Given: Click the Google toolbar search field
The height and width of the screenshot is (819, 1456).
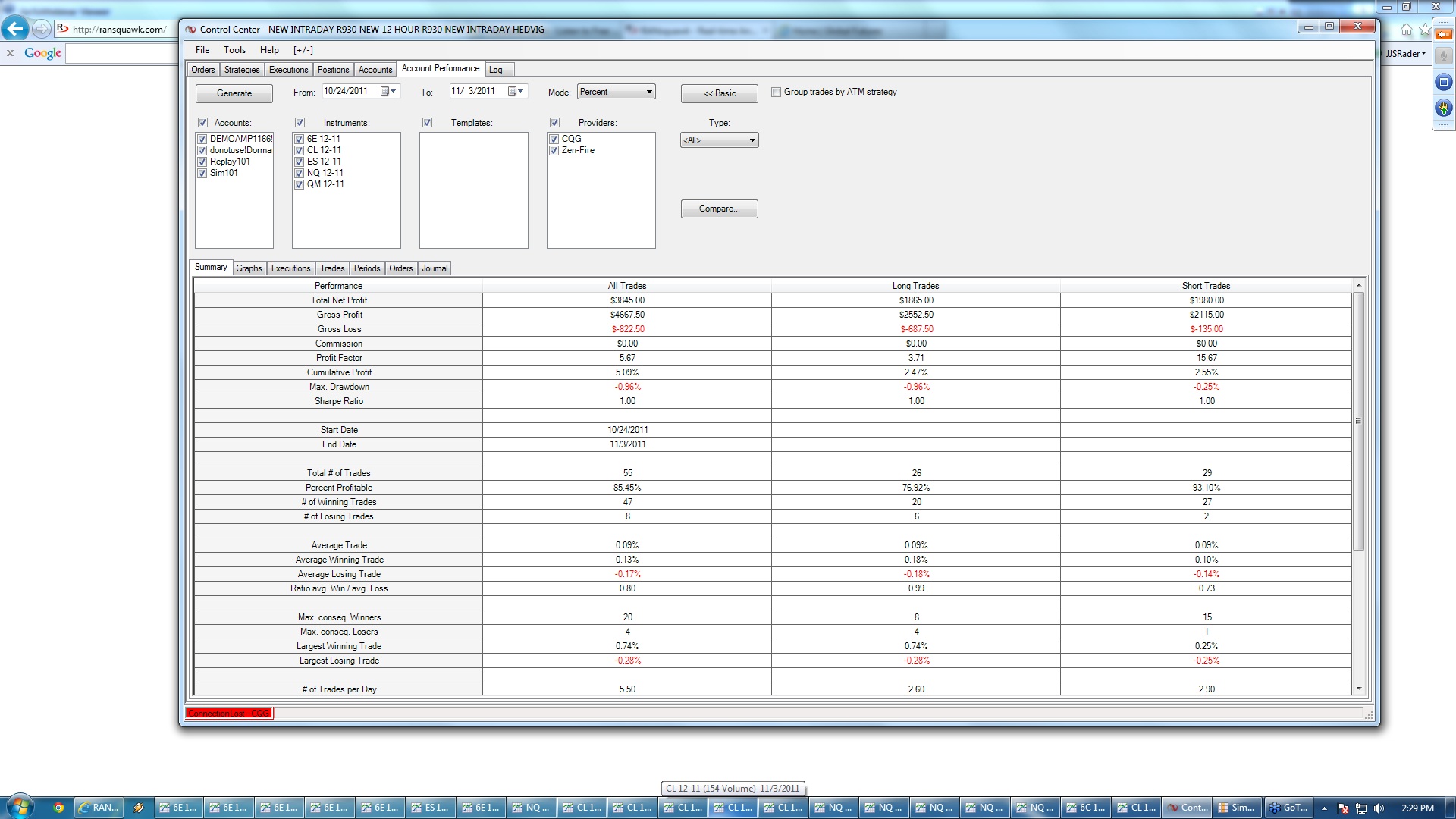Looking at the screenshot, I should click(x=122, y=53).
